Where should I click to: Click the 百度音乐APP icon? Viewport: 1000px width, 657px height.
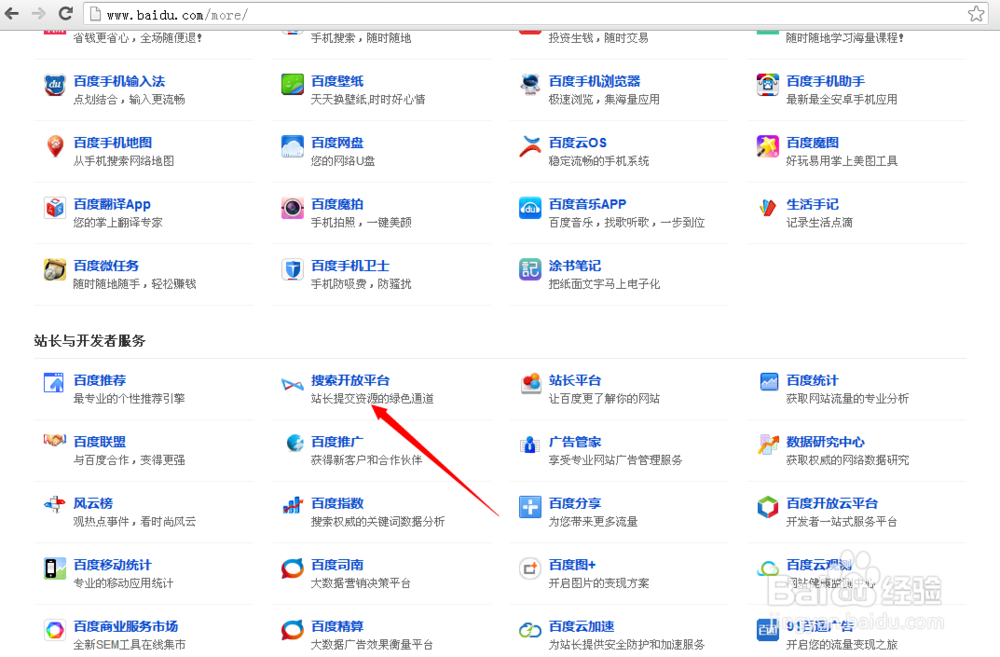(x=530, y=208)
